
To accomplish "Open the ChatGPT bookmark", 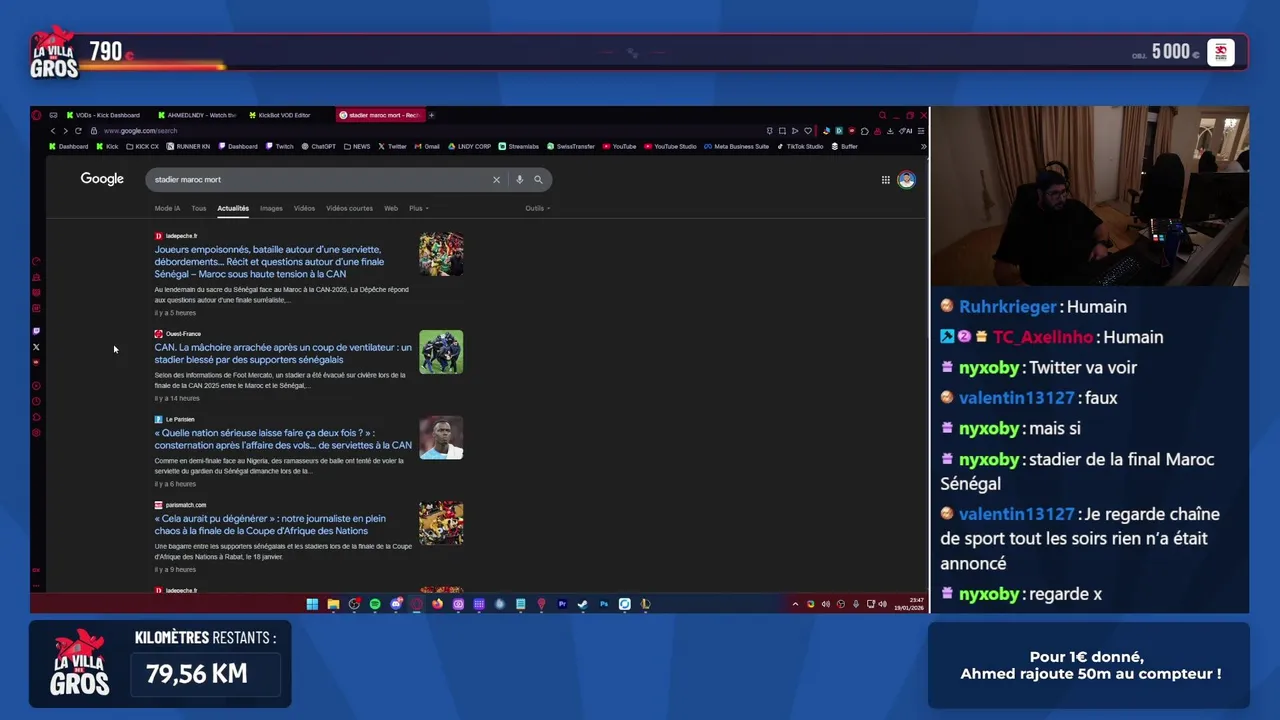I will 318,146.
